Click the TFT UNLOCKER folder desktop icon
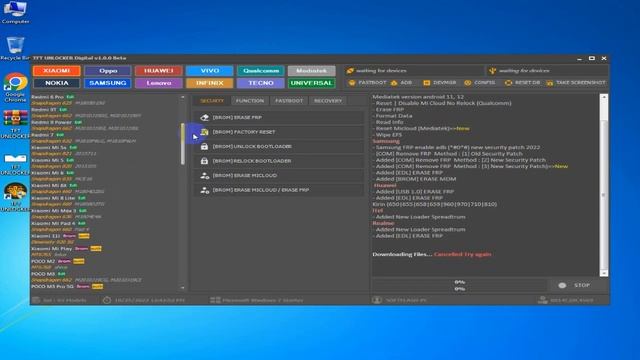640x360 pixels. 15,163
